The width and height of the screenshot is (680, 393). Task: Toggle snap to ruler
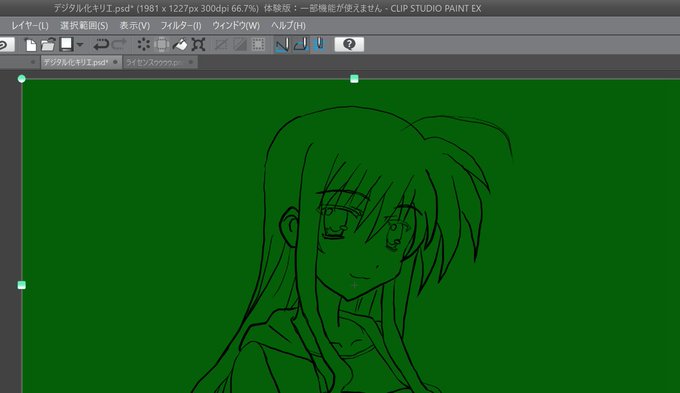(x=282, y=44)
